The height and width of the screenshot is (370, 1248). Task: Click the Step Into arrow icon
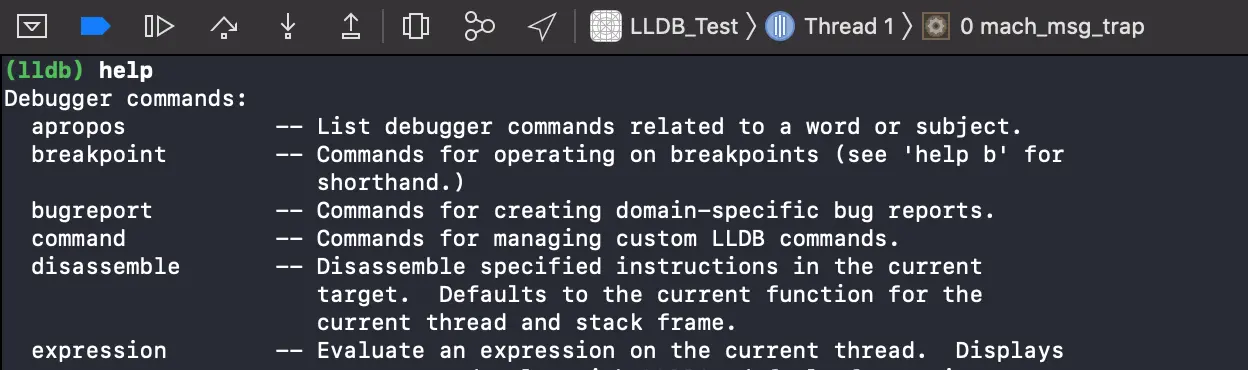[x=288, y=27]
